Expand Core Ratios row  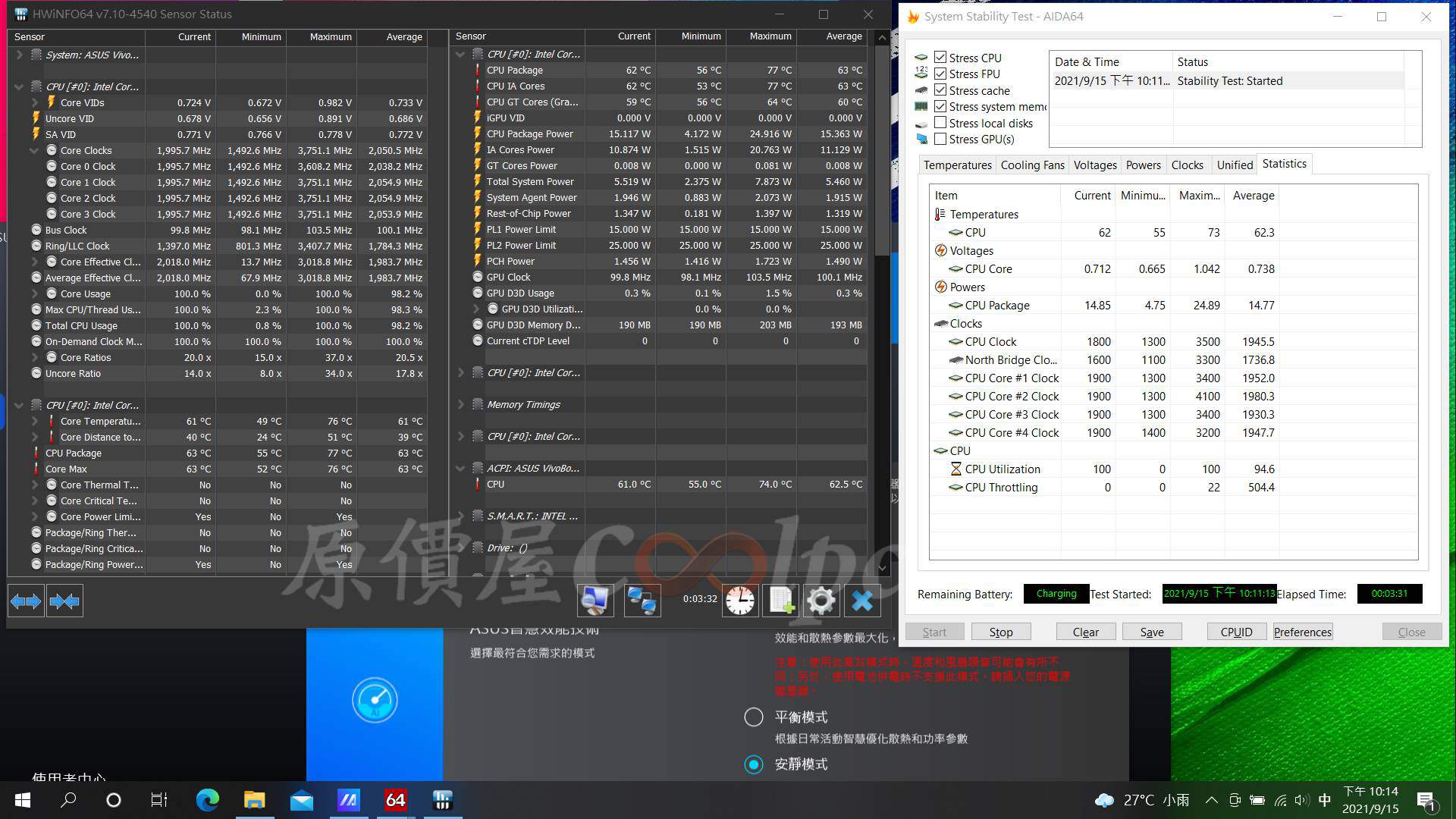coord(34,357)
